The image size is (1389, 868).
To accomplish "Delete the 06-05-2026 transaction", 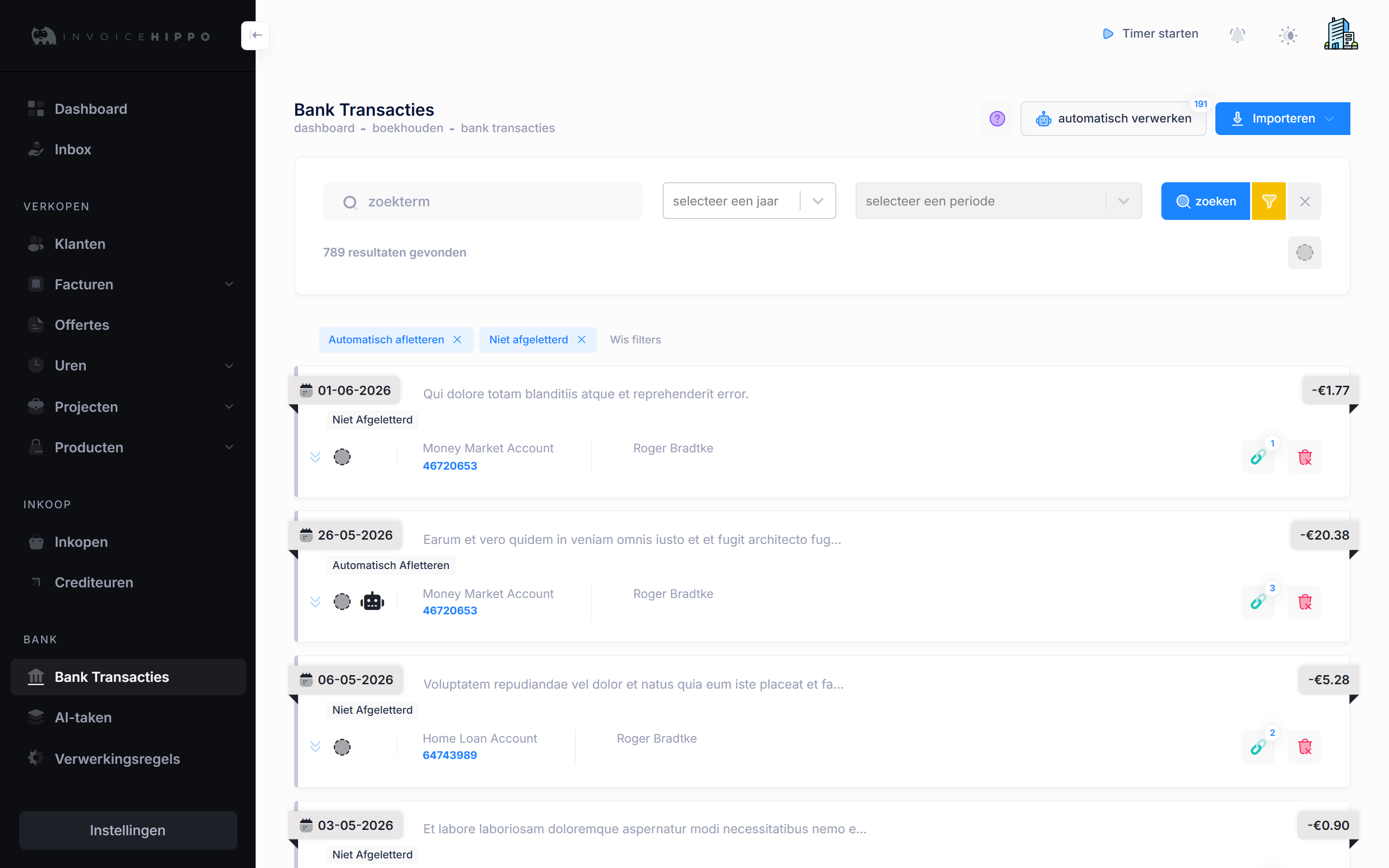I will click(1305, 747).
